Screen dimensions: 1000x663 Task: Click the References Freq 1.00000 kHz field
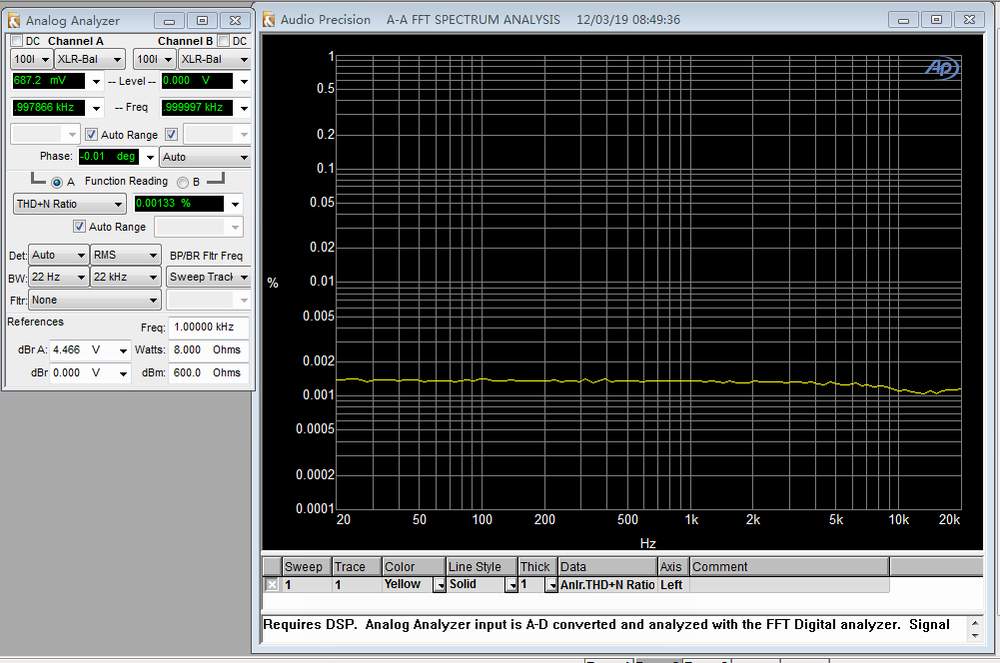[209, 327]
